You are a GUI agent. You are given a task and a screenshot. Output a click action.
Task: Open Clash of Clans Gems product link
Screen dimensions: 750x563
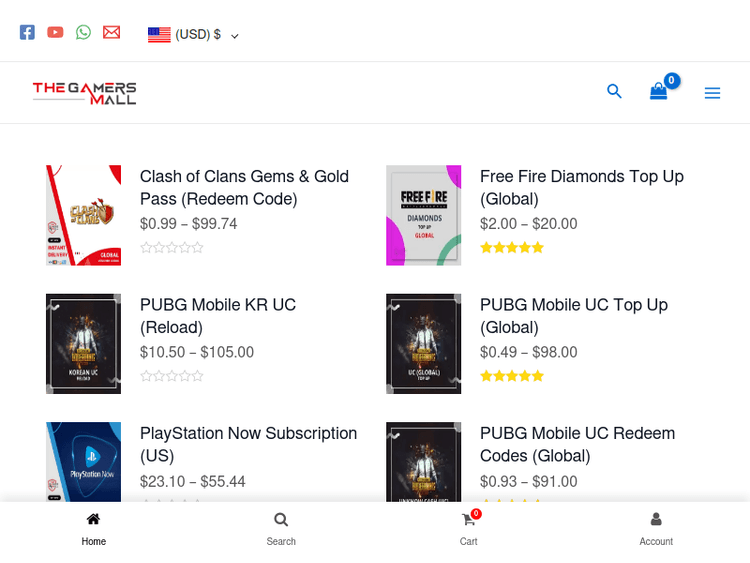tap(244, 187)
